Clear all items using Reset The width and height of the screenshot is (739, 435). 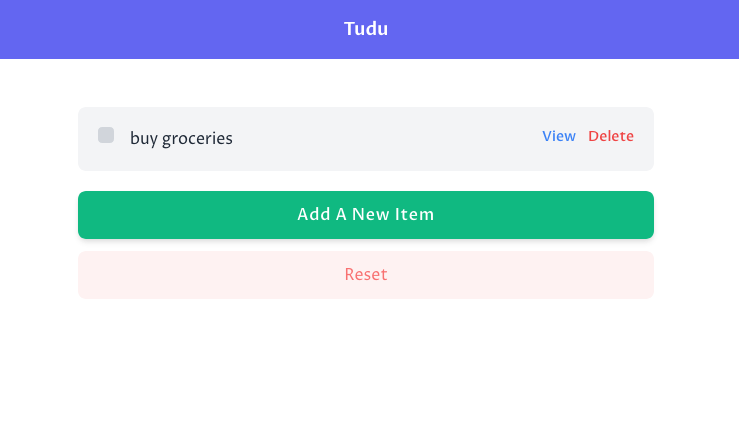point(366,275)
